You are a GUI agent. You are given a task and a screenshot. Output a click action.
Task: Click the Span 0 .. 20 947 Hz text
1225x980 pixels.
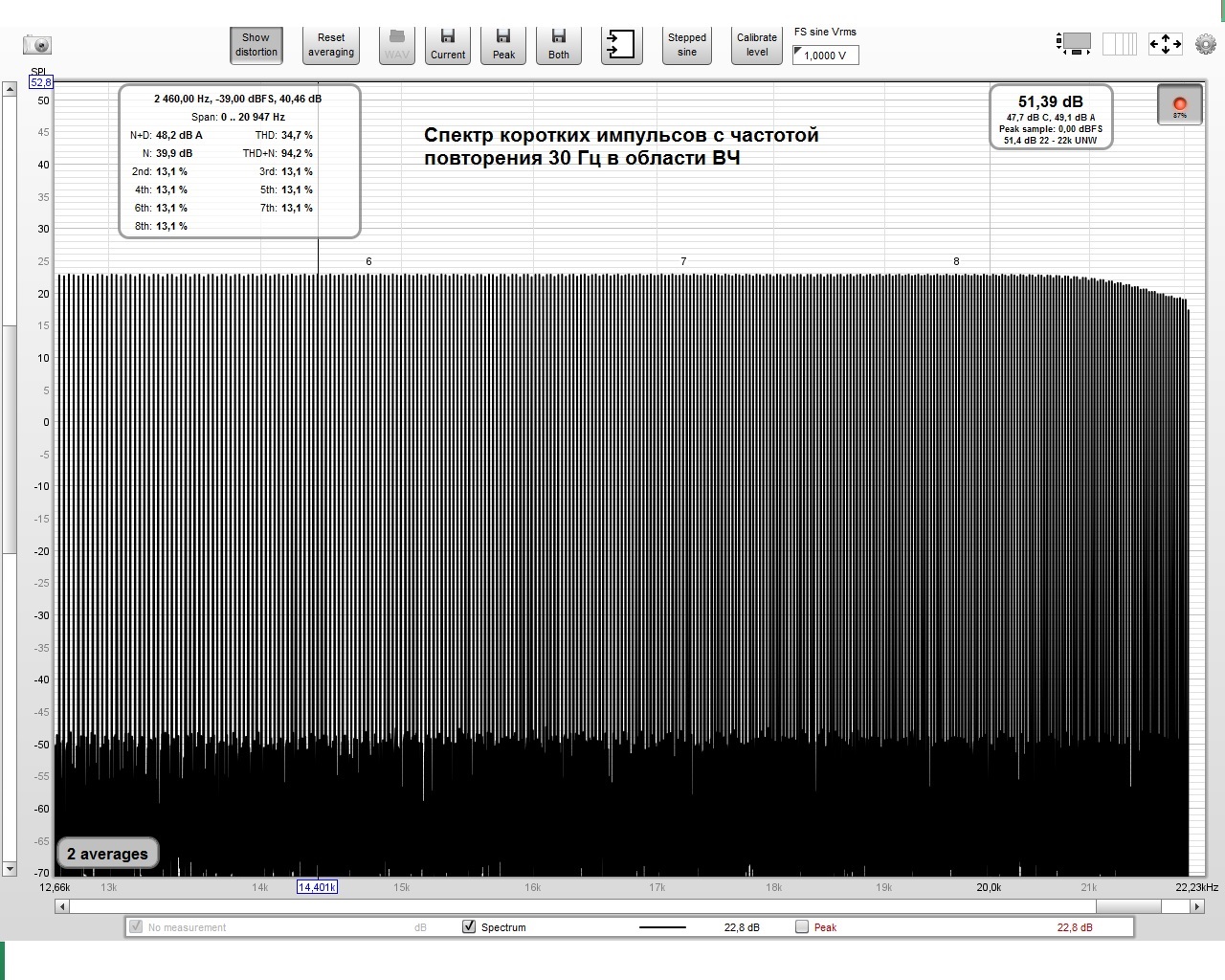(x=238, y=117)
